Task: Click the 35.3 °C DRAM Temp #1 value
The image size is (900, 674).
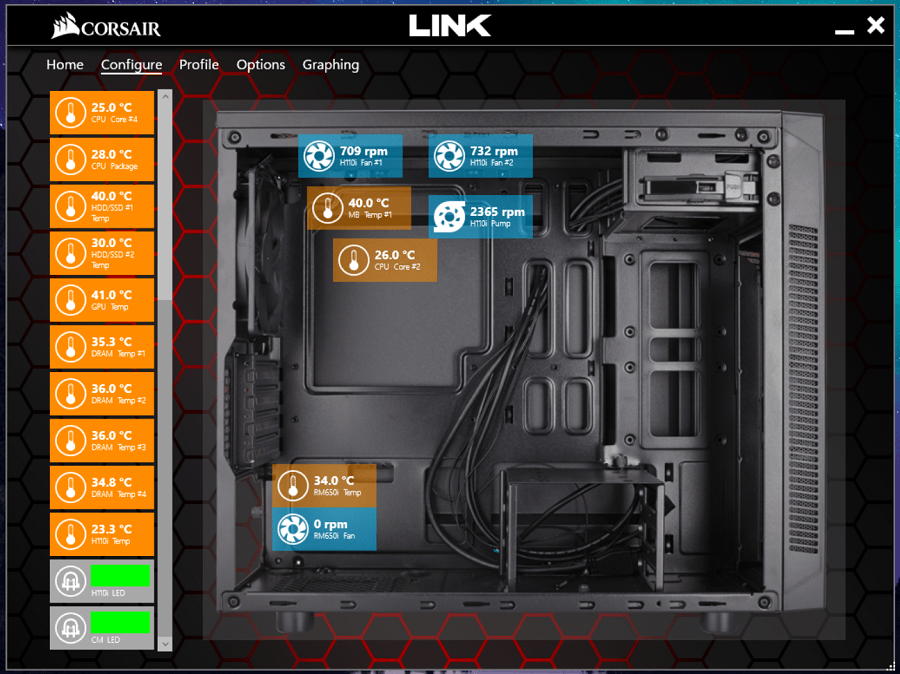Action: tap(111, 342)
